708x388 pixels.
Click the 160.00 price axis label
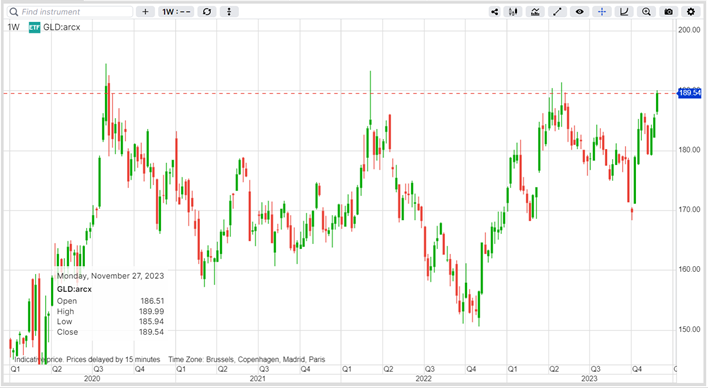(689, 269)
